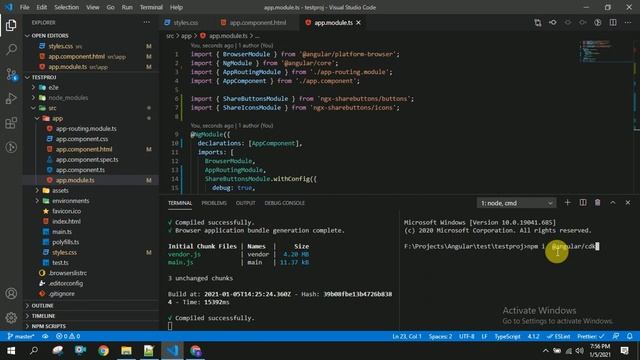640x360 pixels.
Task: Open the Run and Debug view
Action: (11, 98)
